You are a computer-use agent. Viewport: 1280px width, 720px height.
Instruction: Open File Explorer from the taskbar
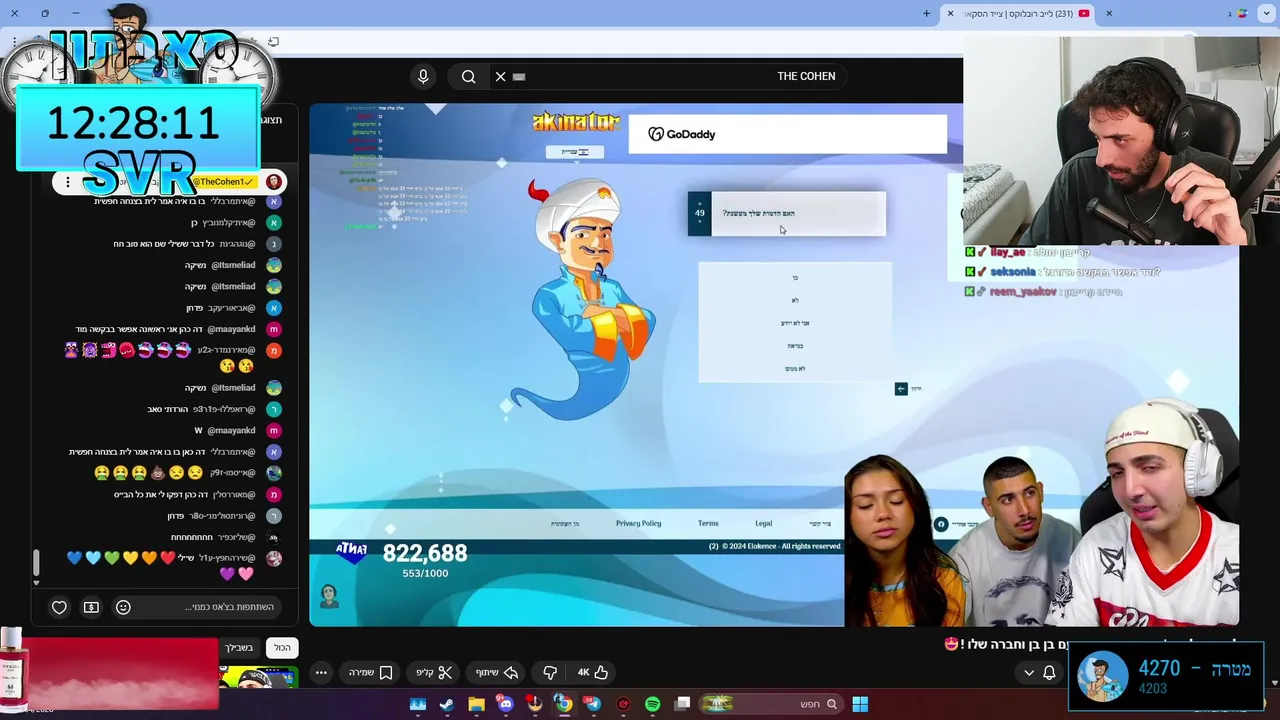click(x=476, y=704)
